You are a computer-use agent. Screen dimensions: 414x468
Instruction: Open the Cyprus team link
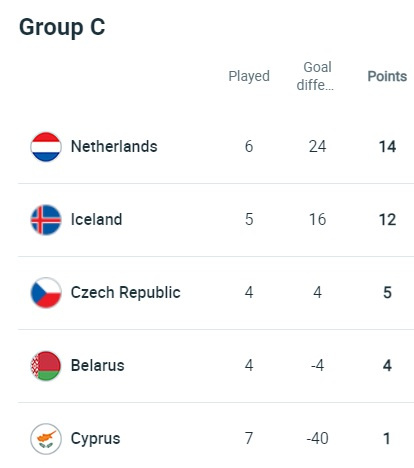point(95,439)
